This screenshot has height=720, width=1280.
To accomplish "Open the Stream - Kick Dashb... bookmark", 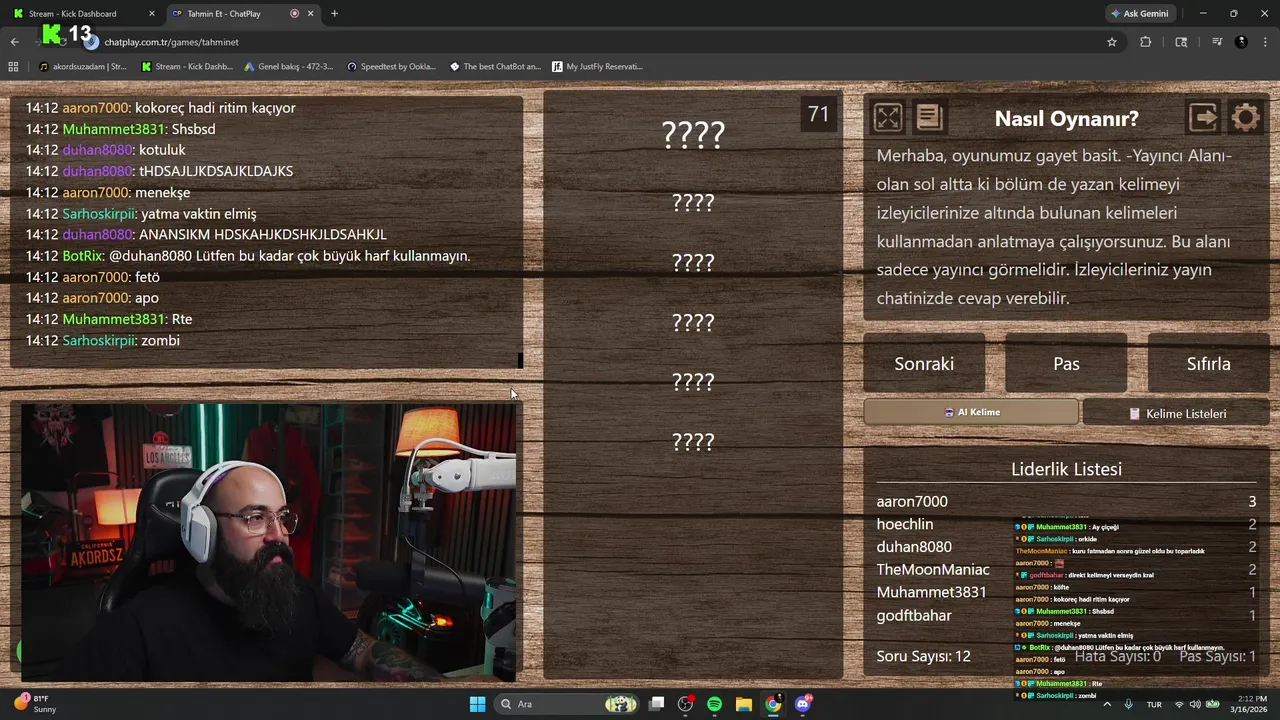I will click(x=187, y=67).
